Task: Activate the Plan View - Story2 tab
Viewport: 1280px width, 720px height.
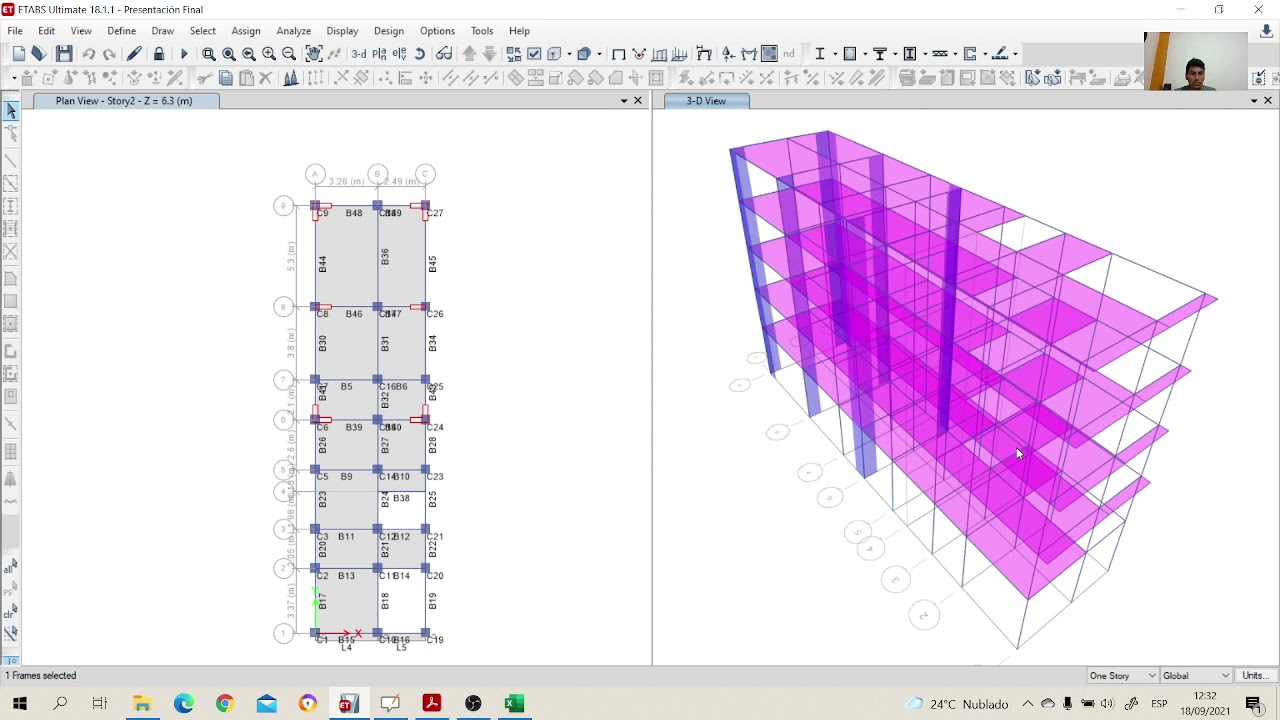Action: tap(124, 101)
